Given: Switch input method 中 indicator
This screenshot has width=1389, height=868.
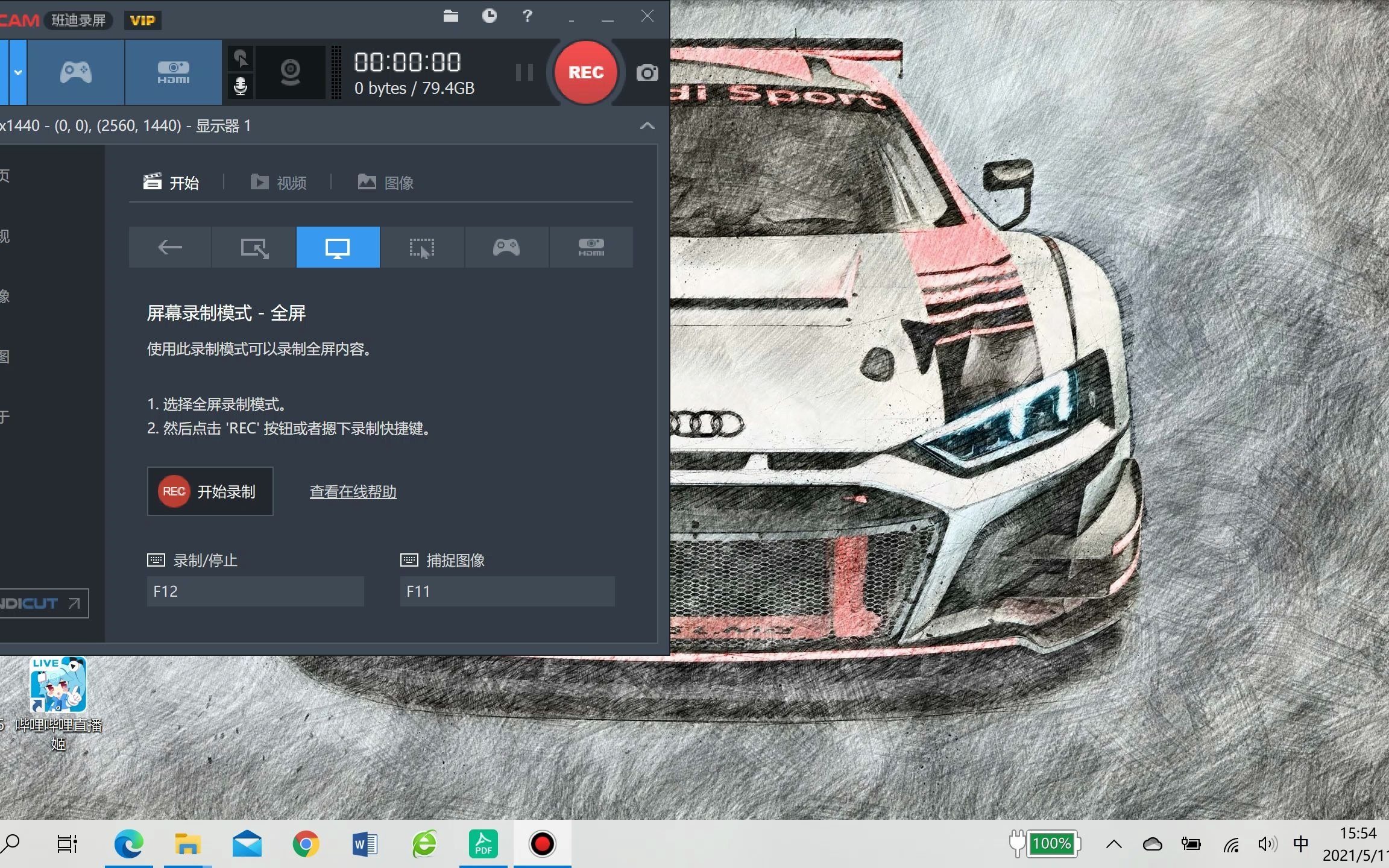Looking at the screenshot, I should pos(1301,844).
